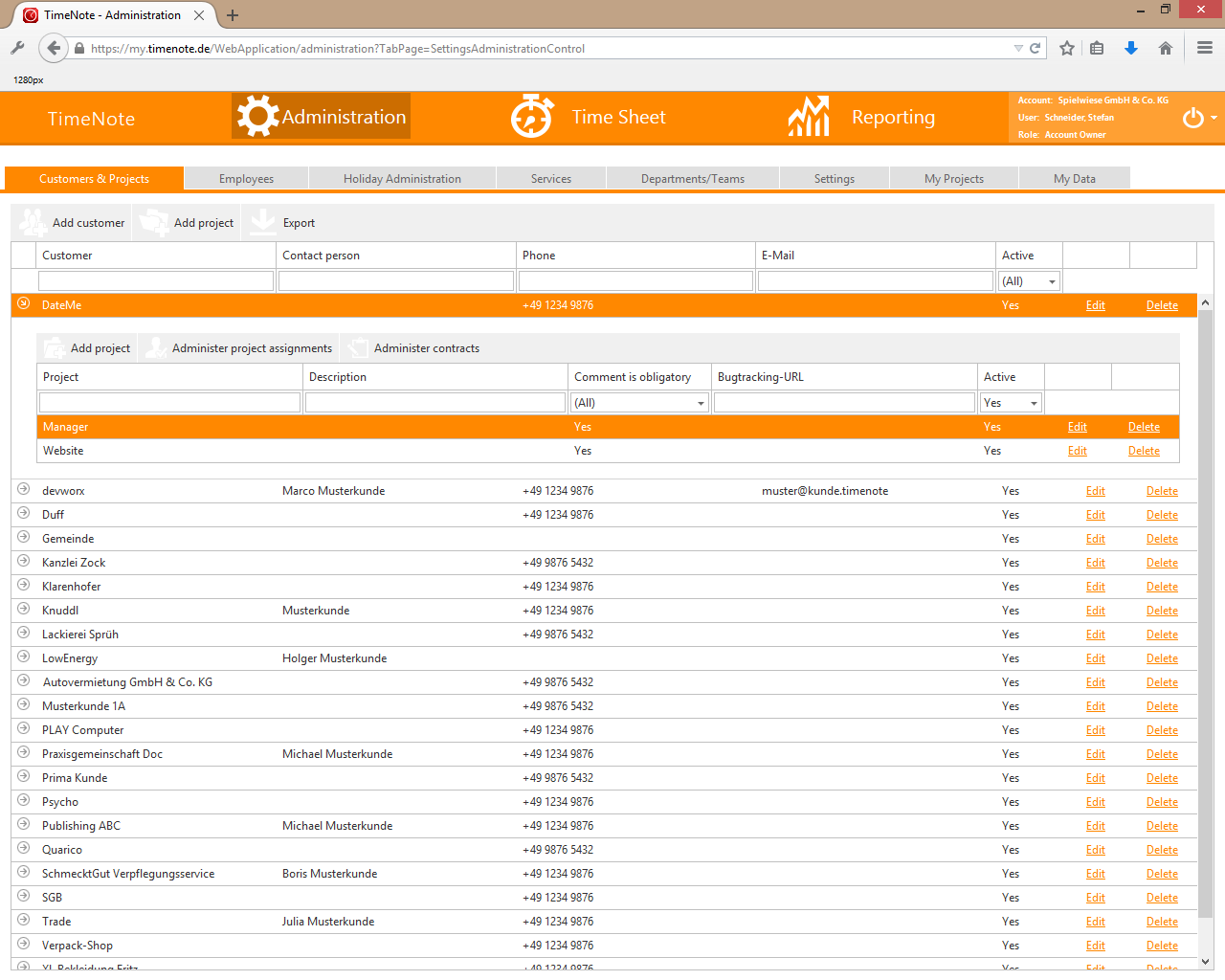Open Comment is obligatory filter dropdown
Image resolution: width=1225 pixels, height=980 pixels.
coord(701,403)
